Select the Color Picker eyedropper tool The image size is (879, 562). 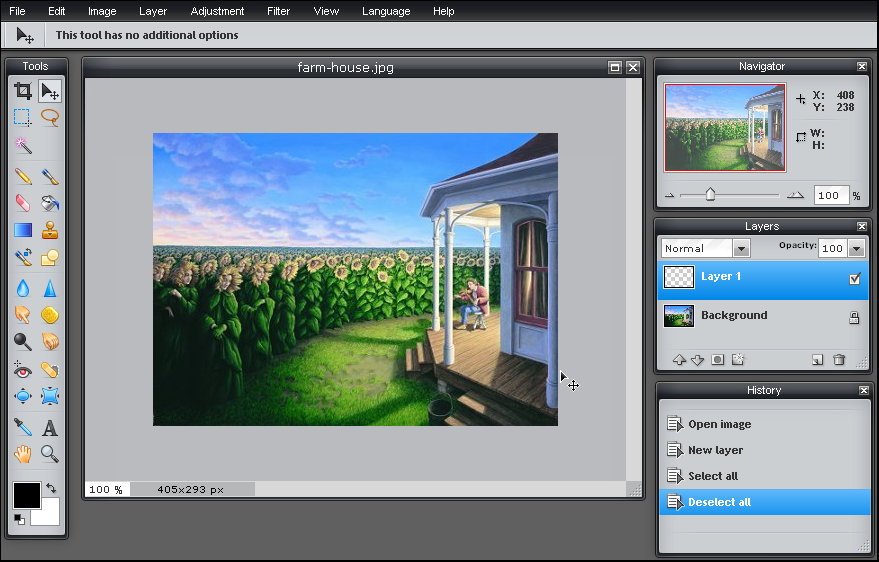point(23,428)
